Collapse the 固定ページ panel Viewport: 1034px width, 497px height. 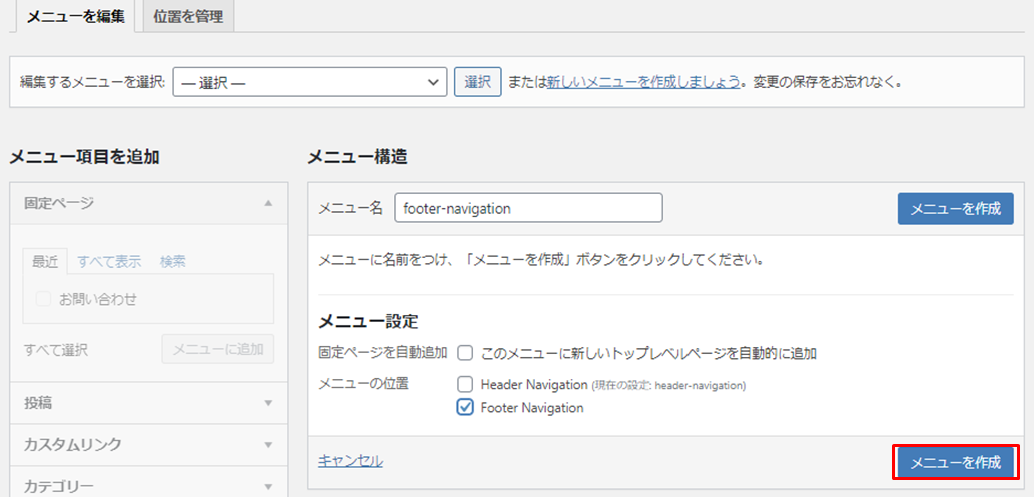149,203
